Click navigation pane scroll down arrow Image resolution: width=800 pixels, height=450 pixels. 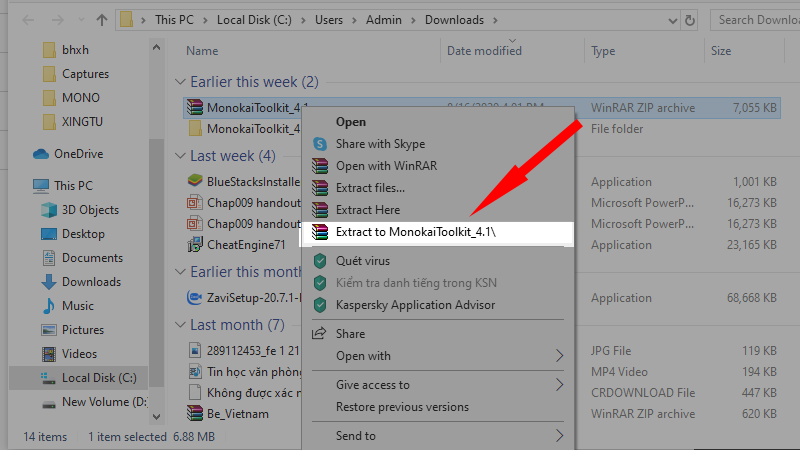[x=157, y=417]
